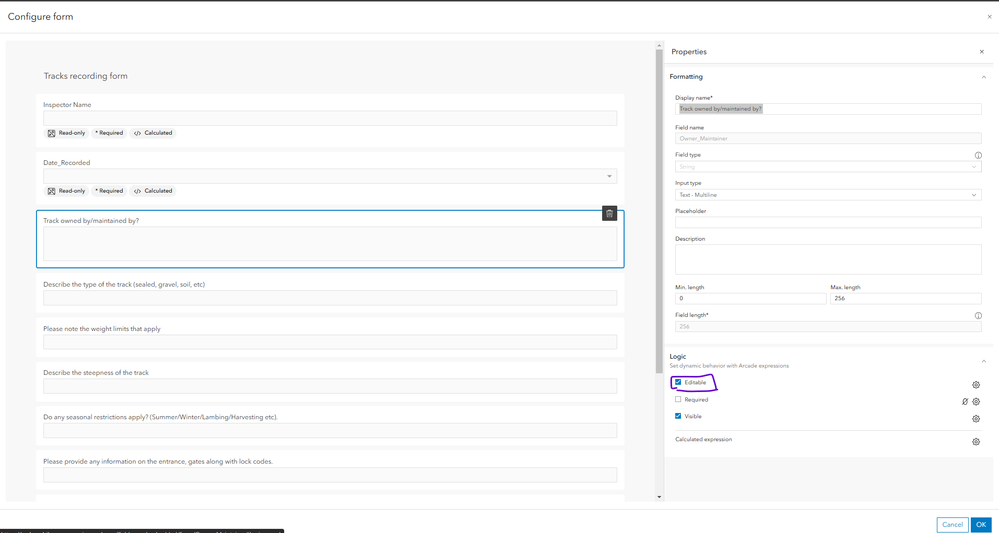Close the Properties panel
Viewport: 999px width, 533px height.
point(981,52)
